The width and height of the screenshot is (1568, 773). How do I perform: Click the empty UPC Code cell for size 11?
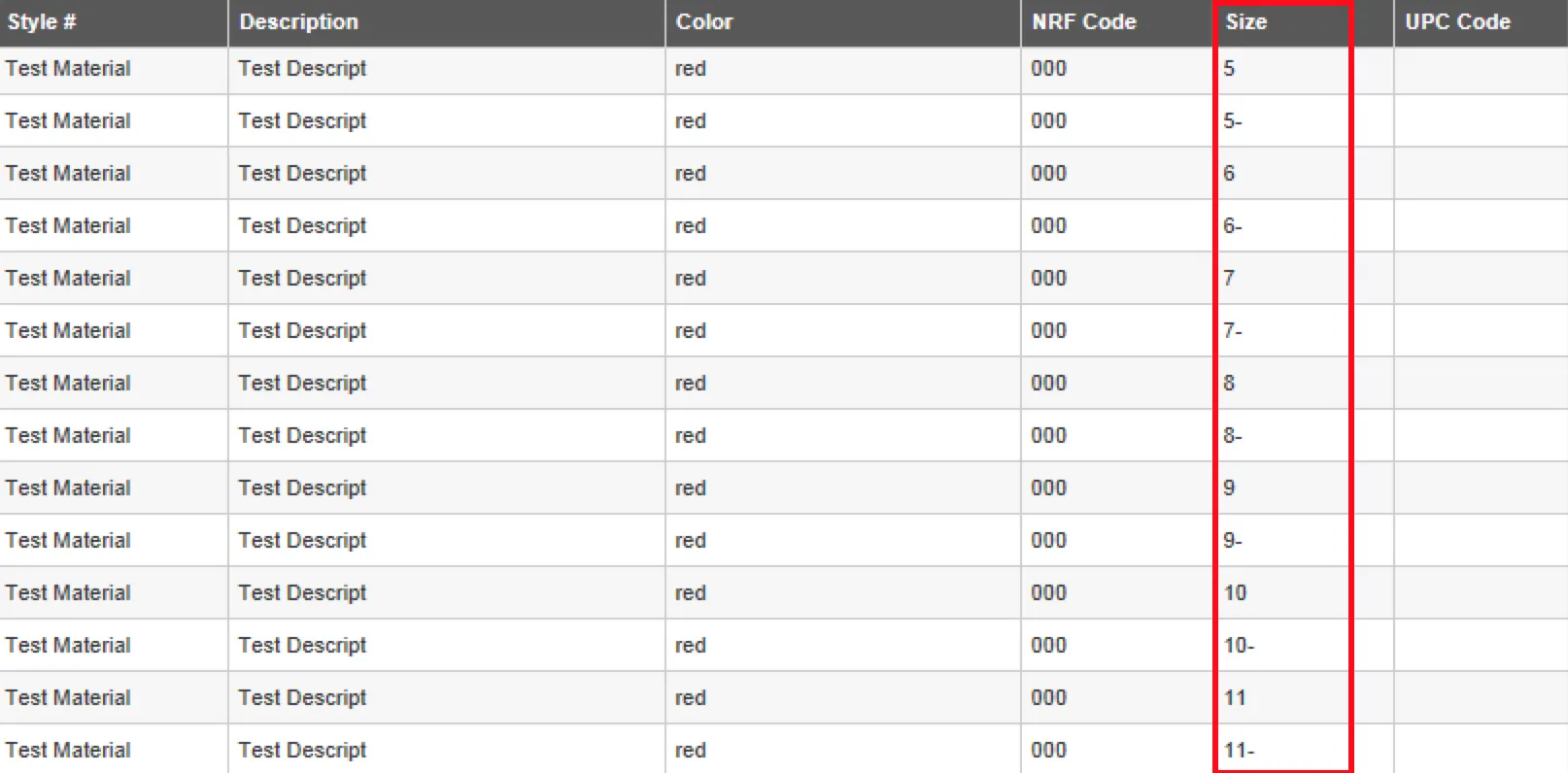[1480, 698]
